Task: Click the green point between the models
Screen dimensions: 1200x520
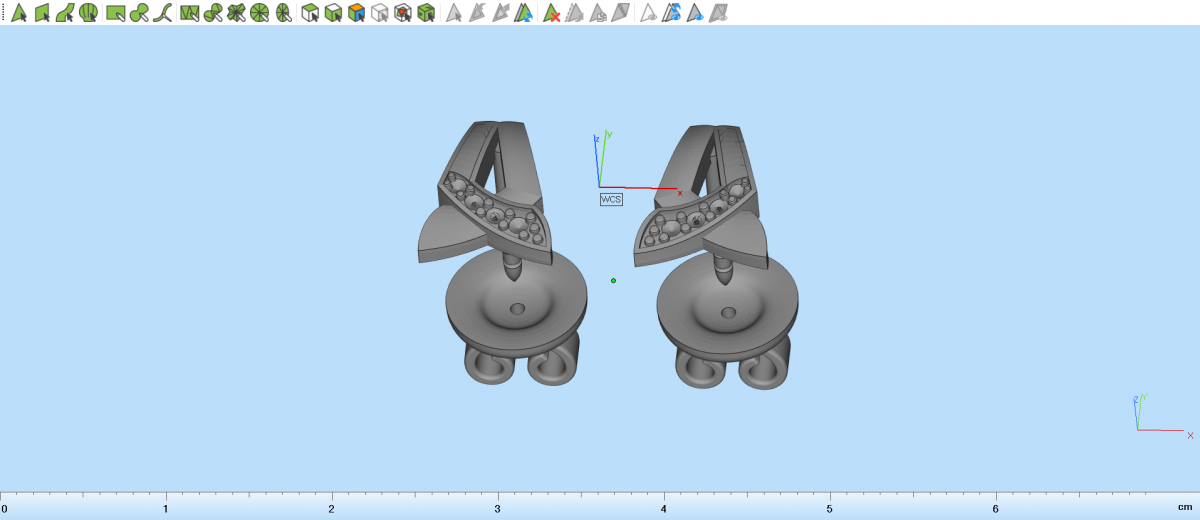Action: [x=613, y=280]
